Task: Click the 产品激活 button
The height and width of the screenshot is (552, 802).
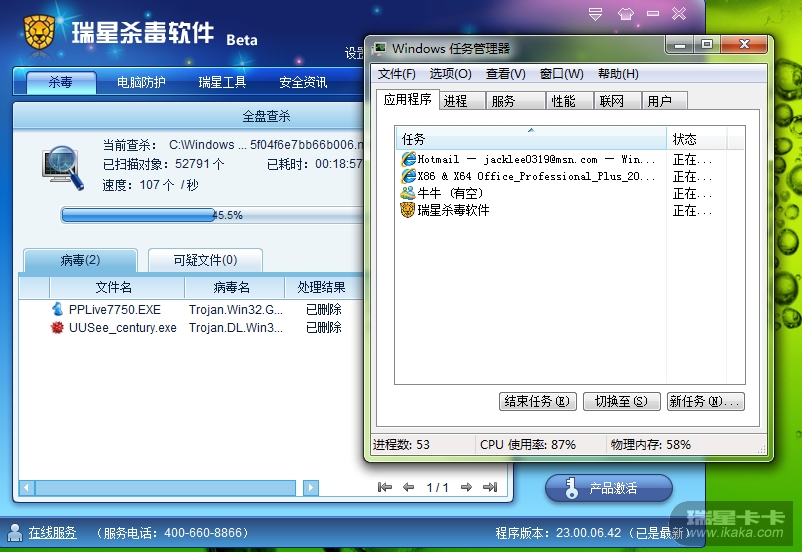Action: click(609, 488)
